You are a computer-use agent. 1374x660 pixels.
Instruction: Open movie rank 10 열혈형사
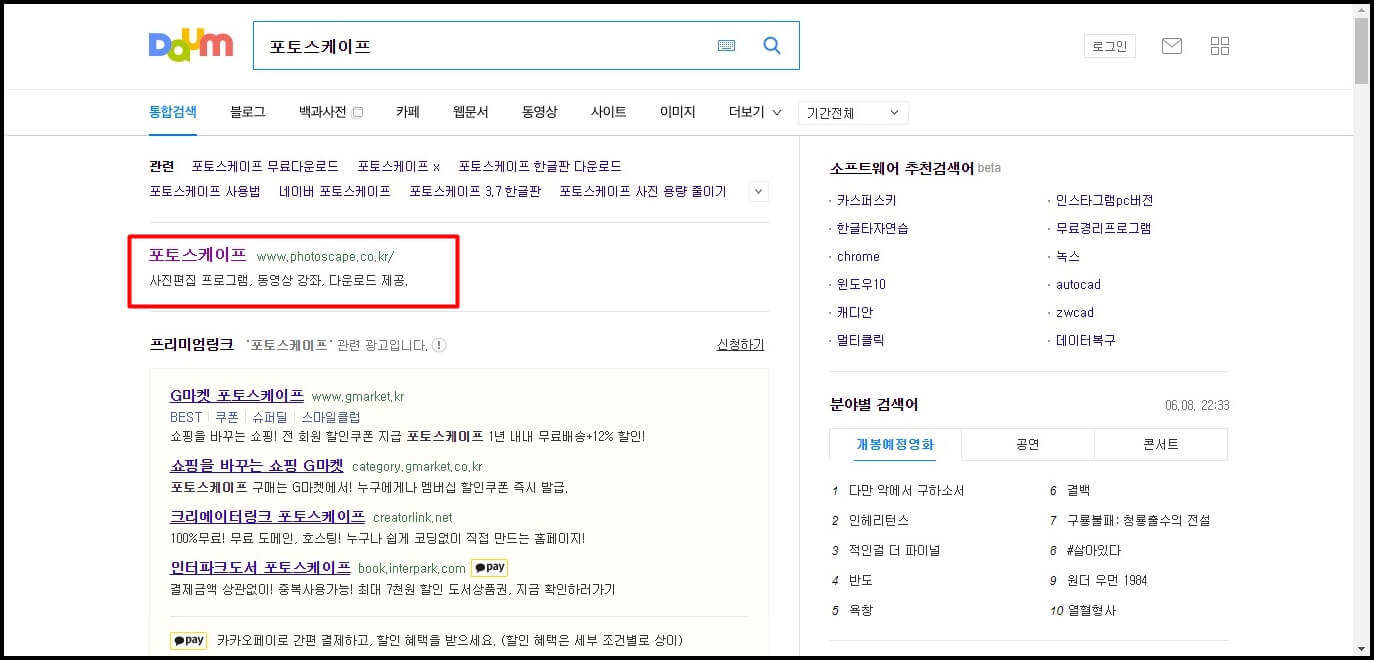[1092, 610]
